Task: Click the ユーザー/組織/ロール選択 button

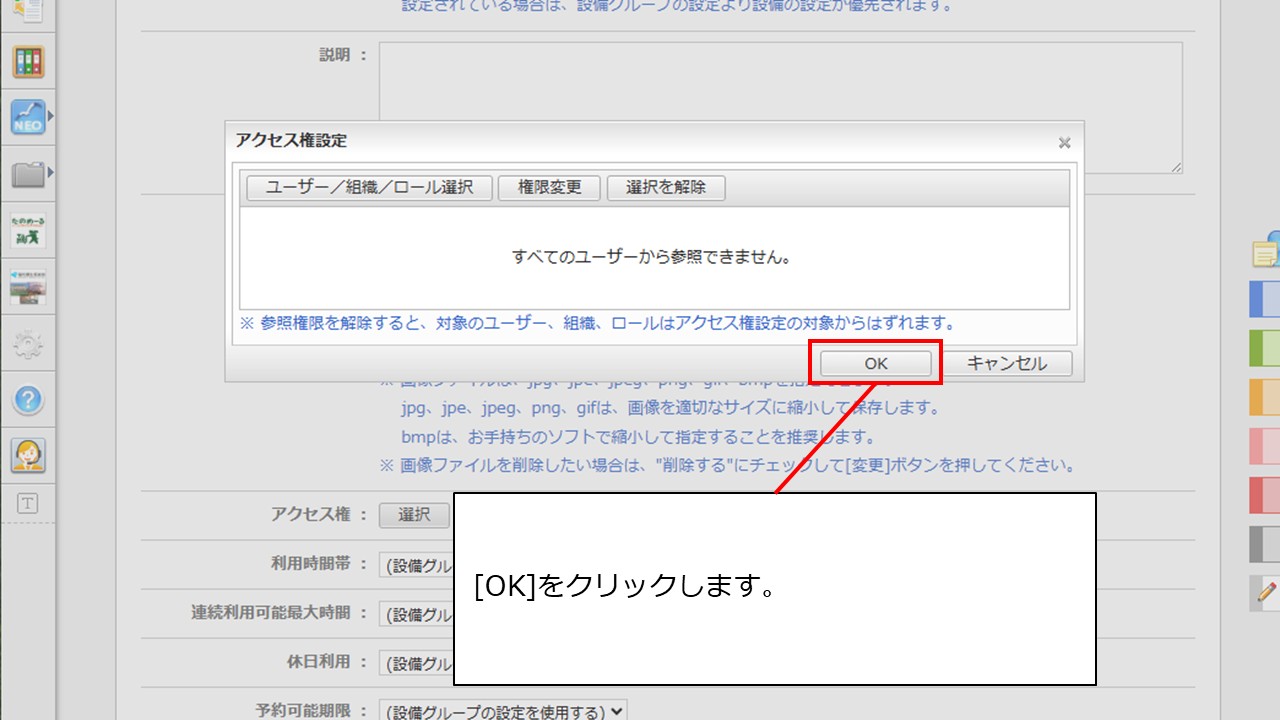Action: pos(369,187)
